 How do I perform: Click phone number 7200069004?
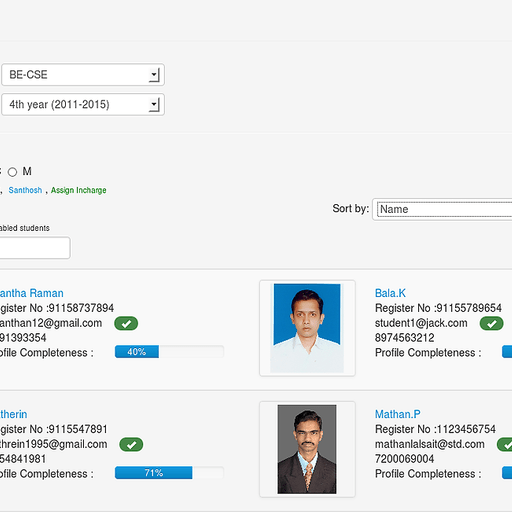pyautogui.click(x=405, y=459)
